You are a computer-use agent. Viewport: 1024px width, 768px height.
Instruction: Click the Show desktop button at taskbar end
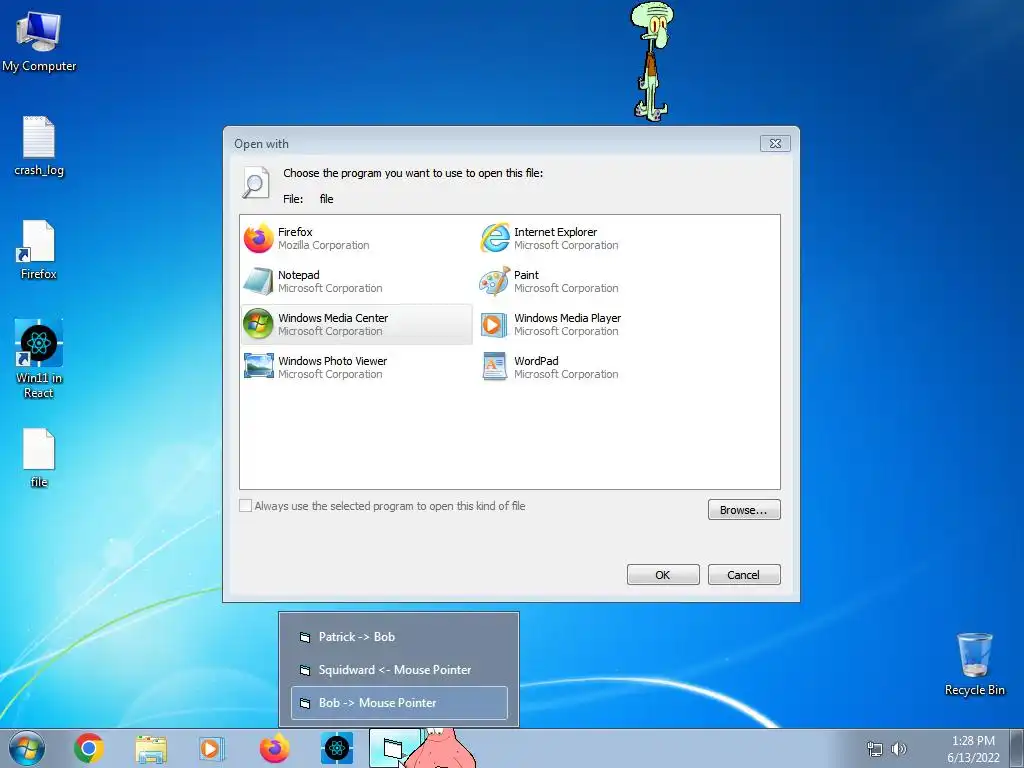click(x=1017, y=748)
